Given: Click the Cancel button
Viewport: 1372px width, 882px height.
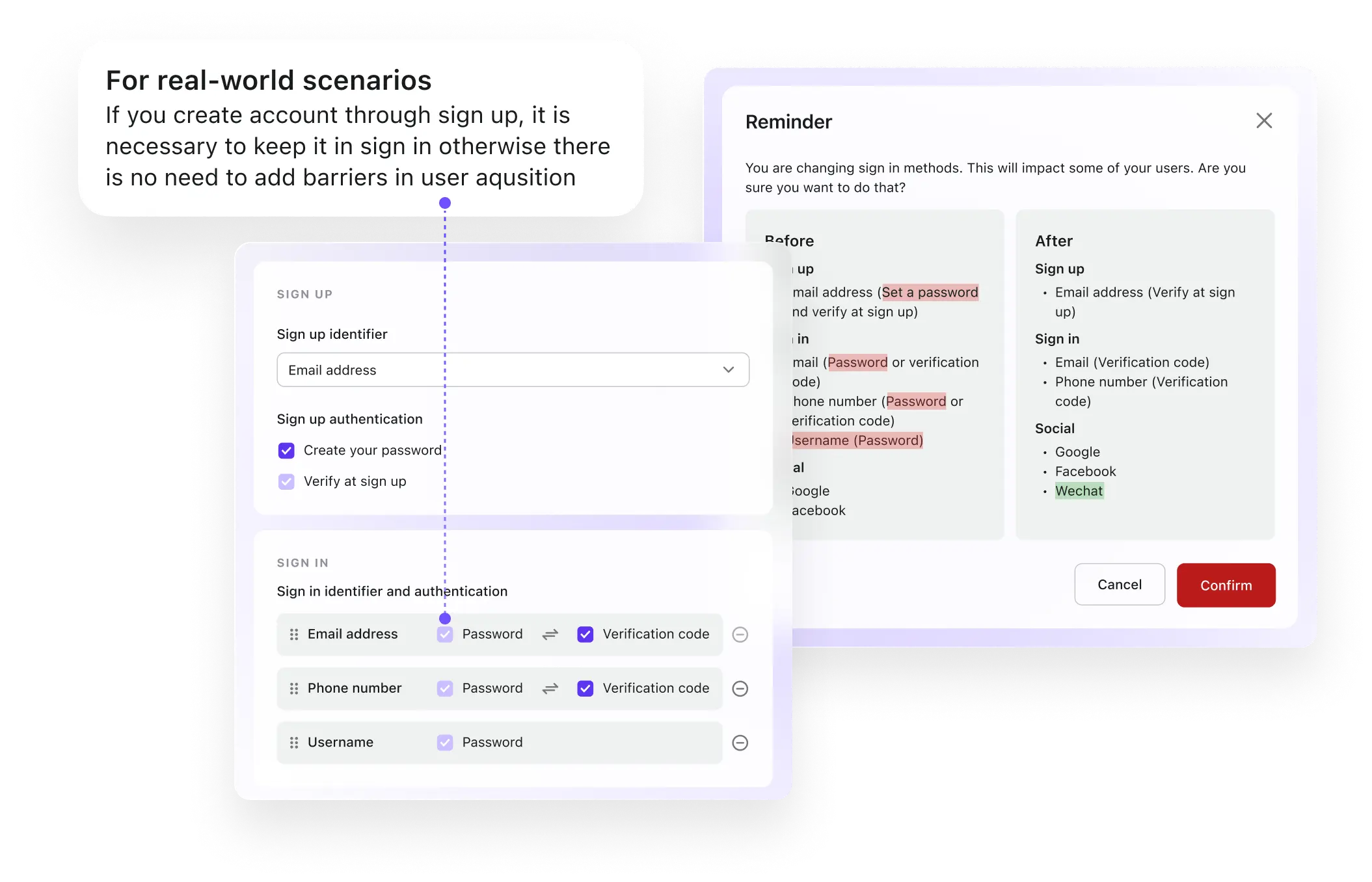Looking at the screenshot, I should [x=1119, y=584].
